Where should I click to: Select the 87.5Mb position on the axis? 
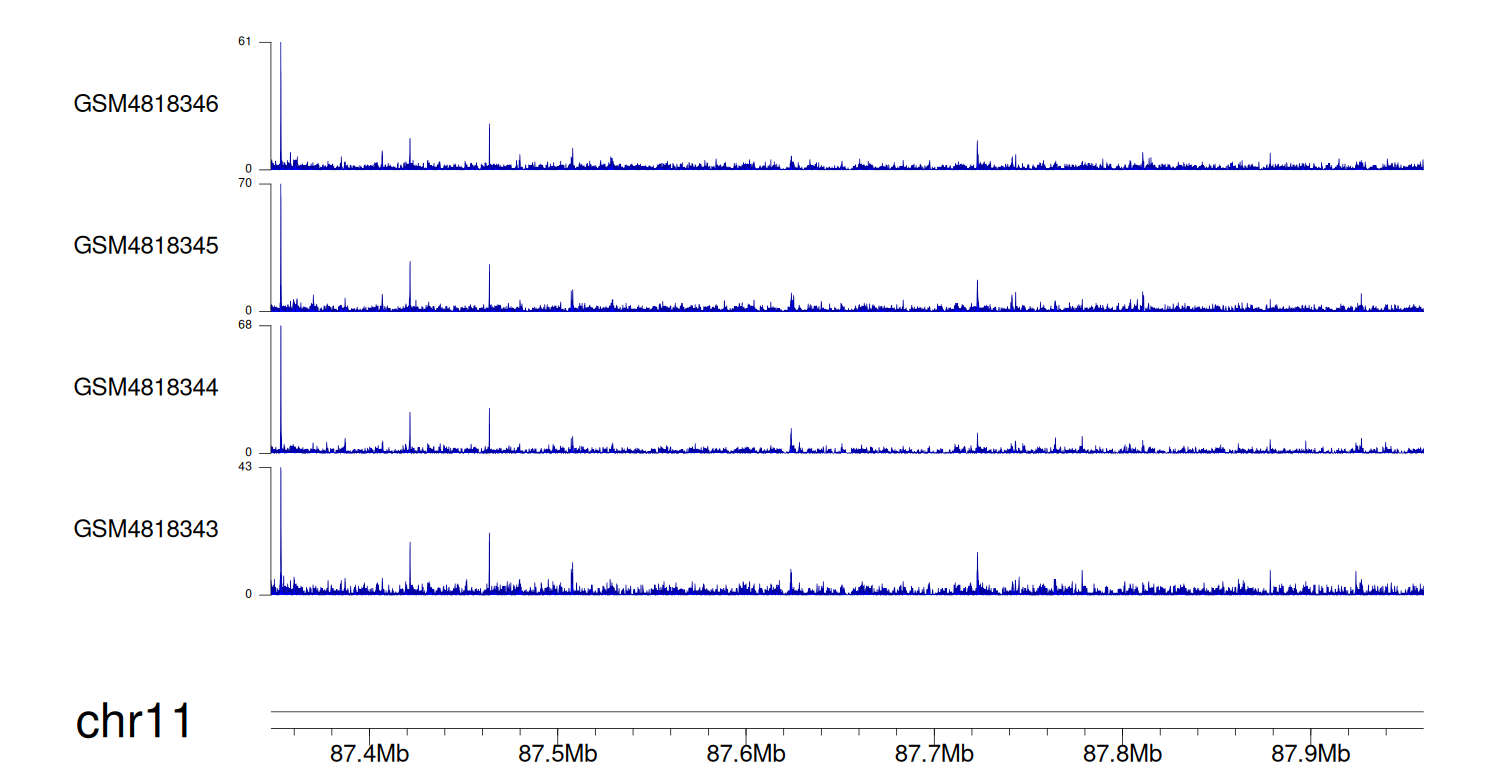[557, 753]
